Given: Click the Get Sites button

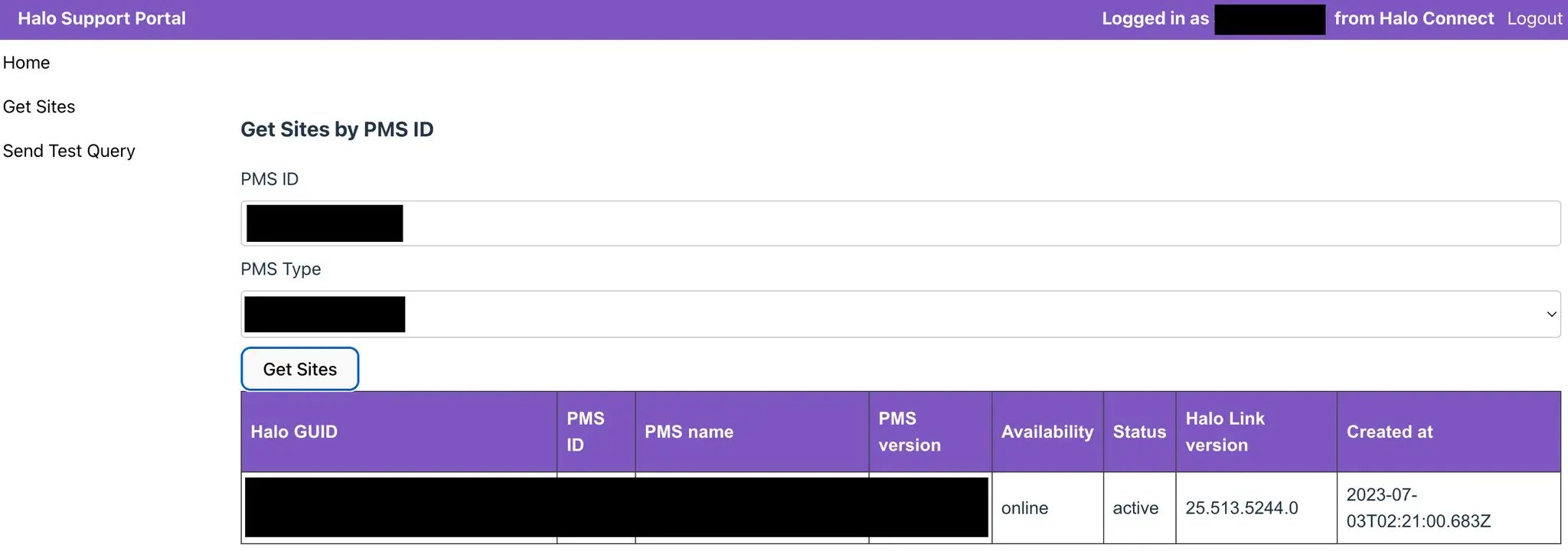Looking at the screenshot, I should coord(300,369).
